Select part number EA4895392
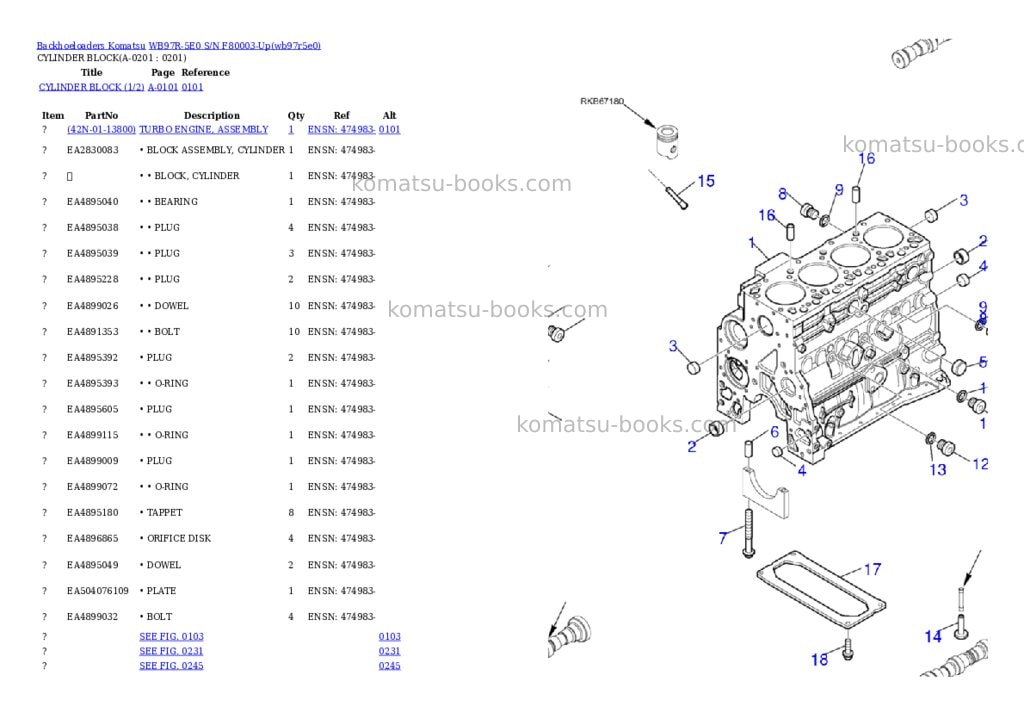The width and height of the screenshot is (1024, 725). [93, 357]
